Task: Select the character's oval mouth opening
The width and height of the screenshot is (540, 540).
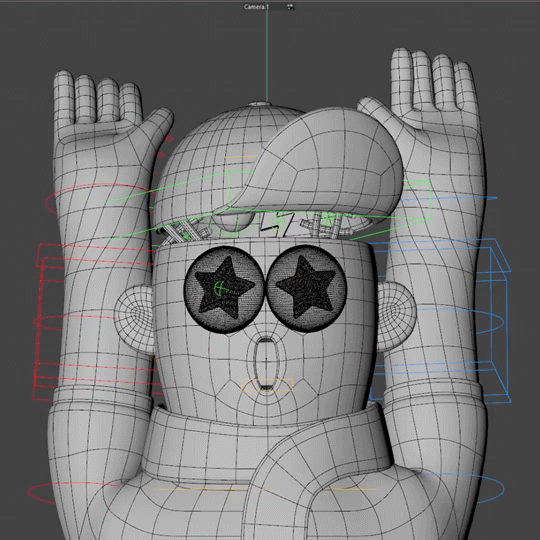Action: point(266,362)
